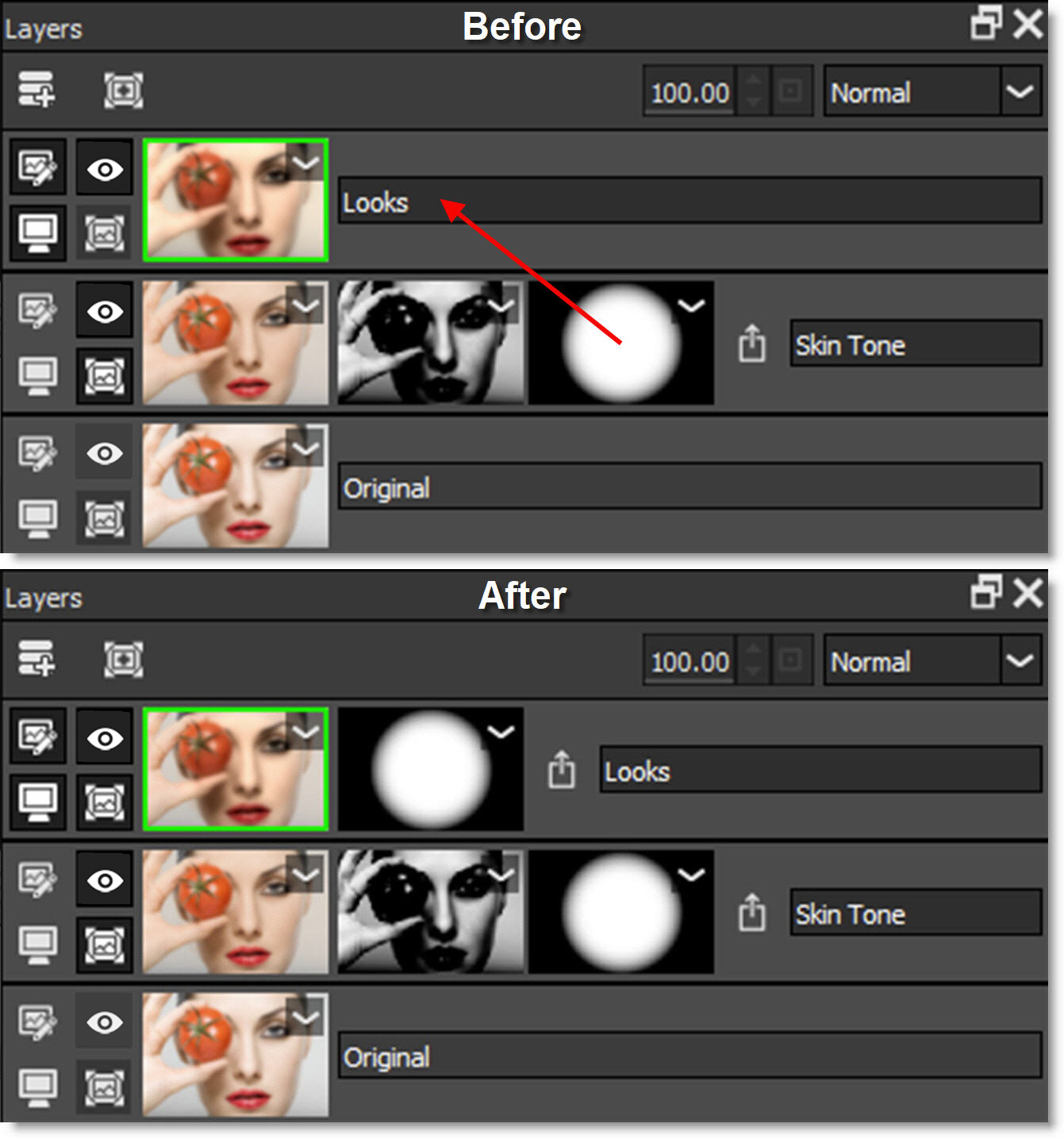Click monitor icon of Skin Tone layer in After panel
Viewport: 1064px width, 1139px height.
click(37, 944)
